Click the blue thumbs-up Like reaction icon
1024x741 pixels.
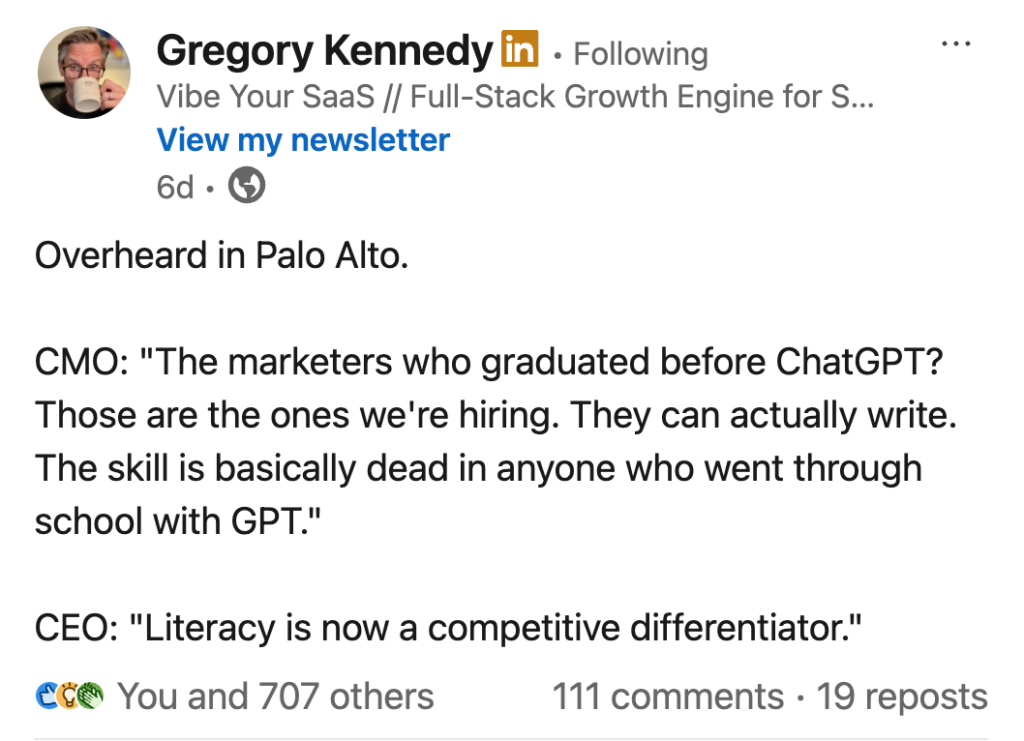click(46, 696)
